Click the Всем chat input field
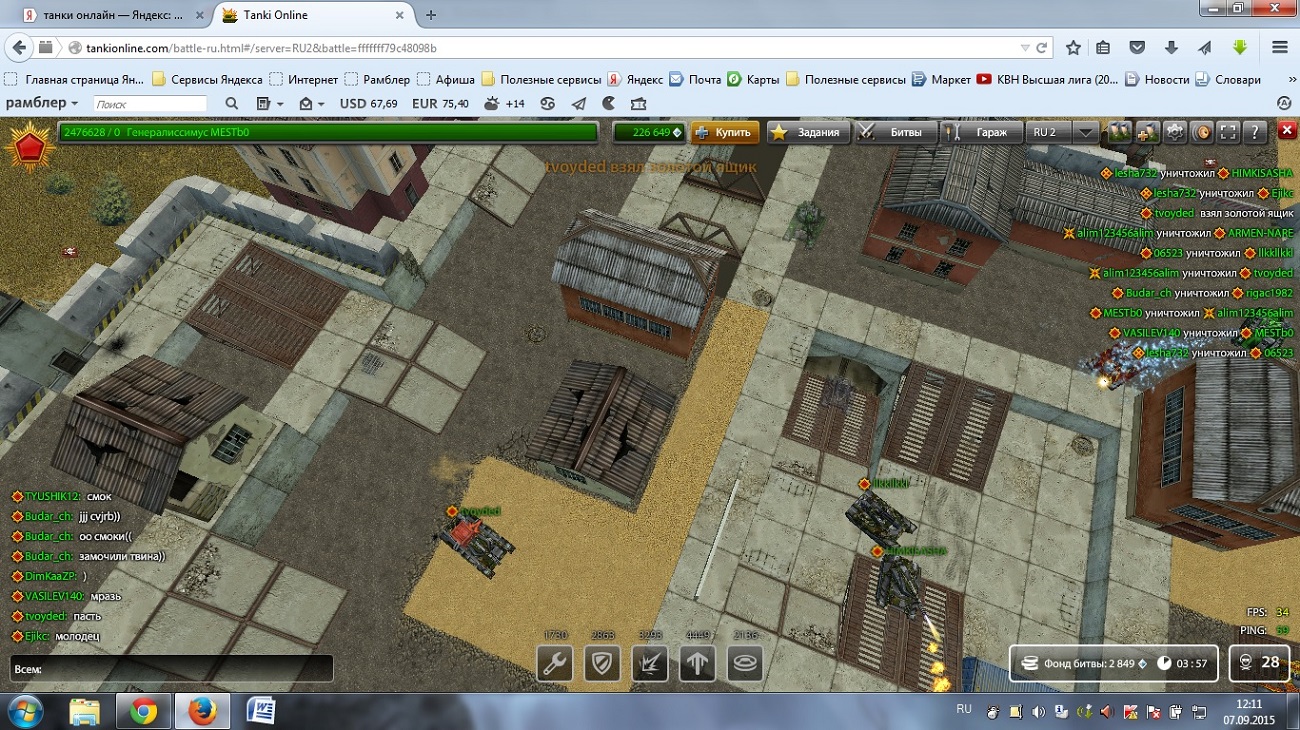The image size is (1300, 730). tap(171, 668)
